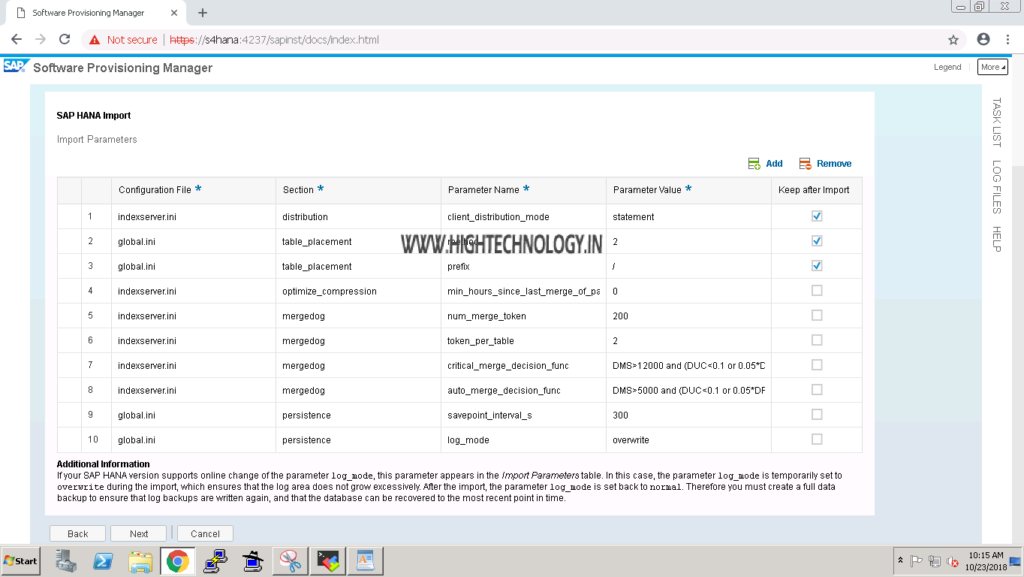The image size is (1024, 577).
Task: Open the Legend link
Action: (x=947, y=67)
